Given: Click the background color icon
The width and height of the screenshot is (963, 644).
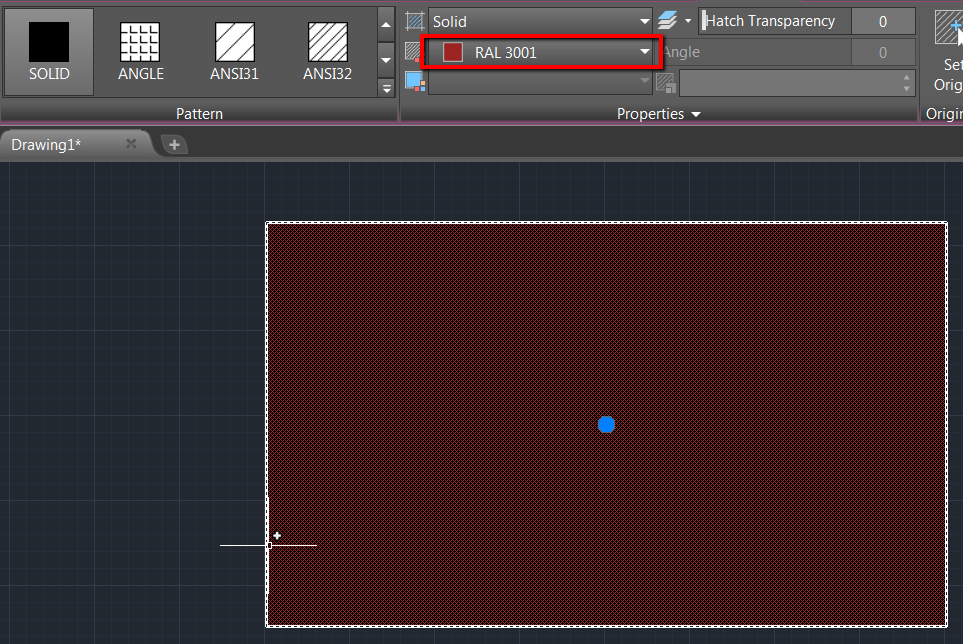Looking at the screenshot, I should [415, 82].
